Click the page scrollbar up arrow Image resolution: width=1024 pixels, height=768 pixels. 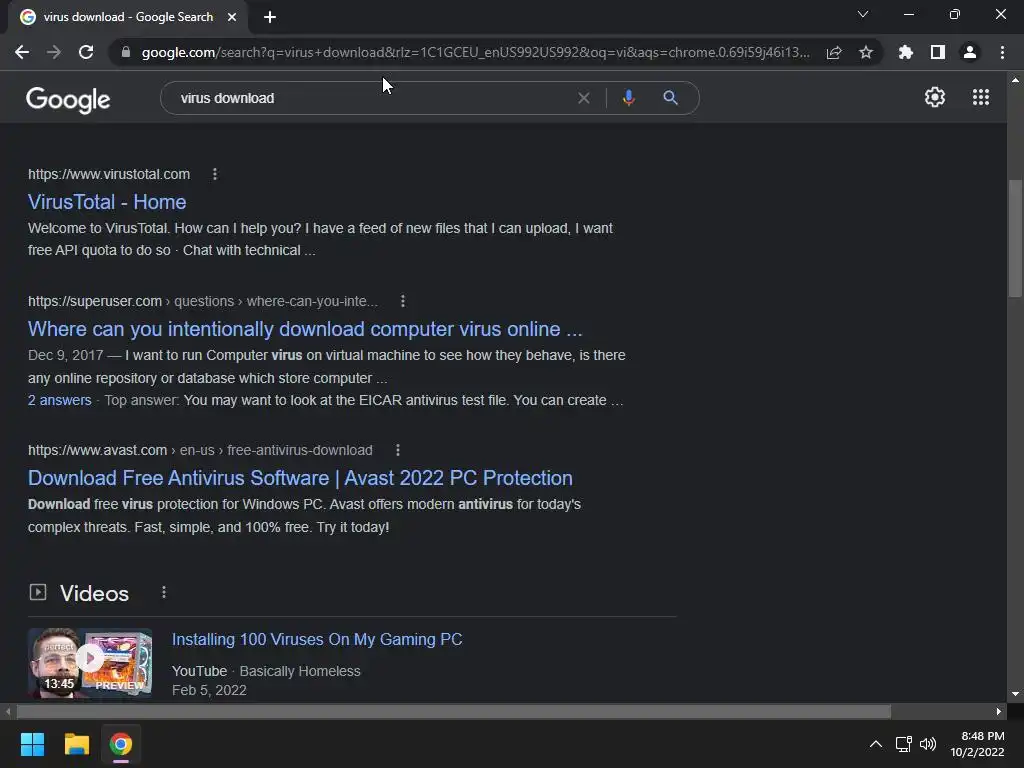pyautogui.click(x=1015, y=80)
